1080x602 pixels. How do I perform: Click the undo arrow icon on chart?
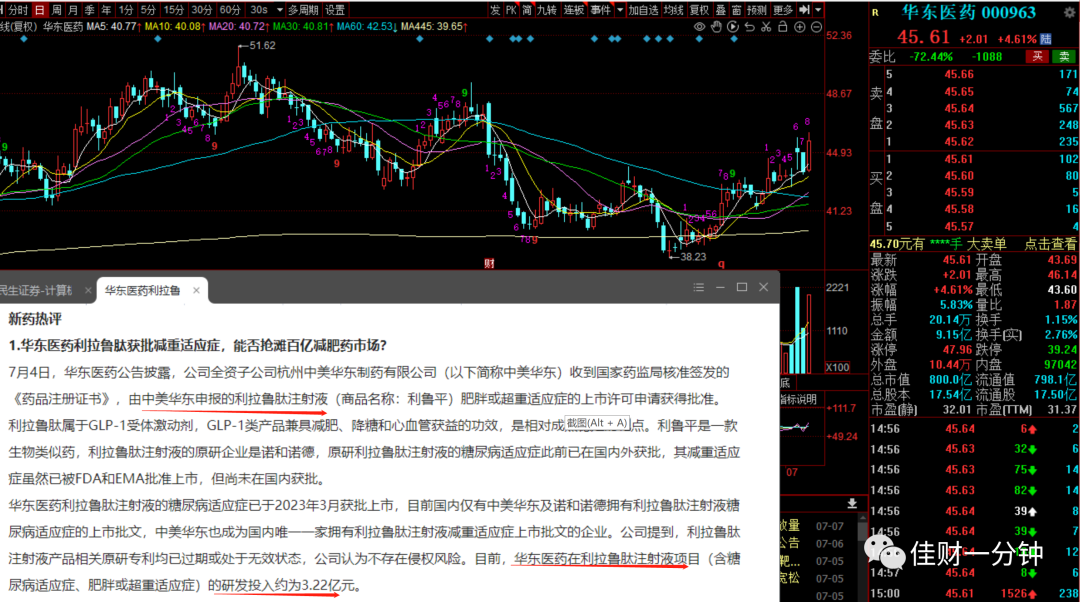pyautogui.click(x=749, y=27)
